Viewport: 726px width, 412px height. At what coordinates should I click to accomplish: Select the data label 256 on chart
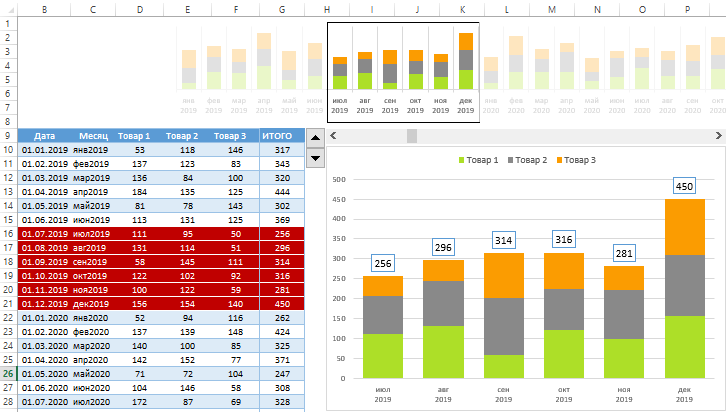(384, 263)
